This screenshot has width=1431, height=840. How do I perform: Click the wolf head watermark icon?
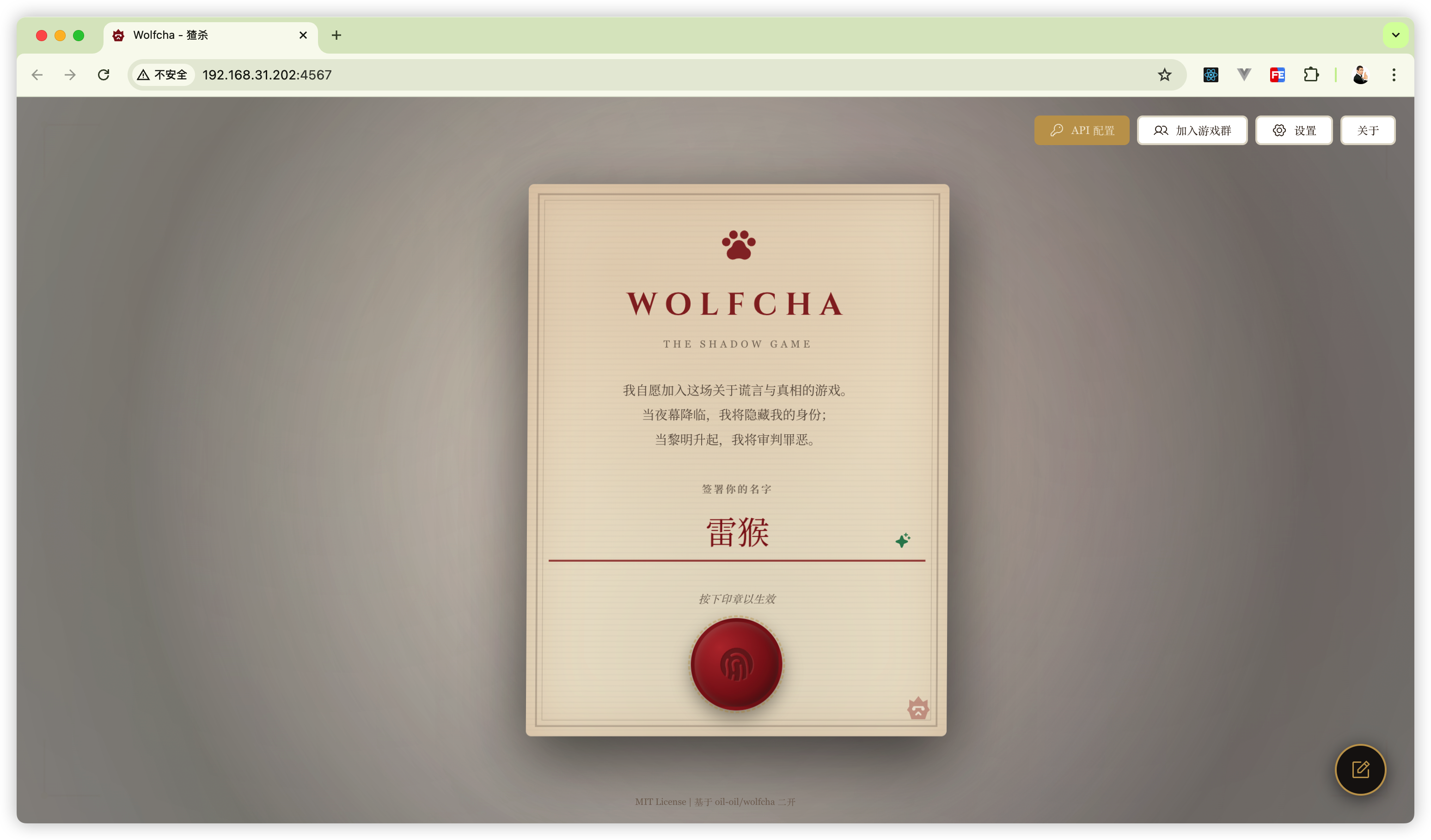click(917, 708)
